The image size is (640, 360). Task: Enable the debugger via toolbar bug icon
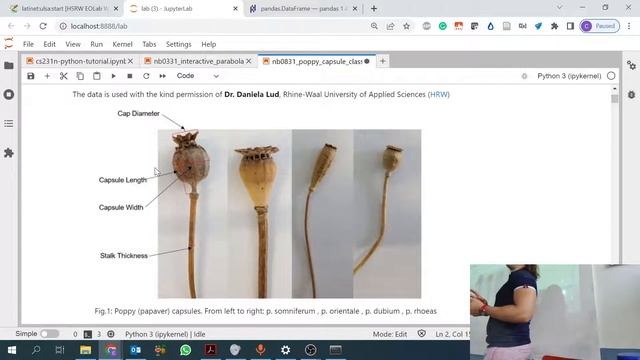point(524,76)
